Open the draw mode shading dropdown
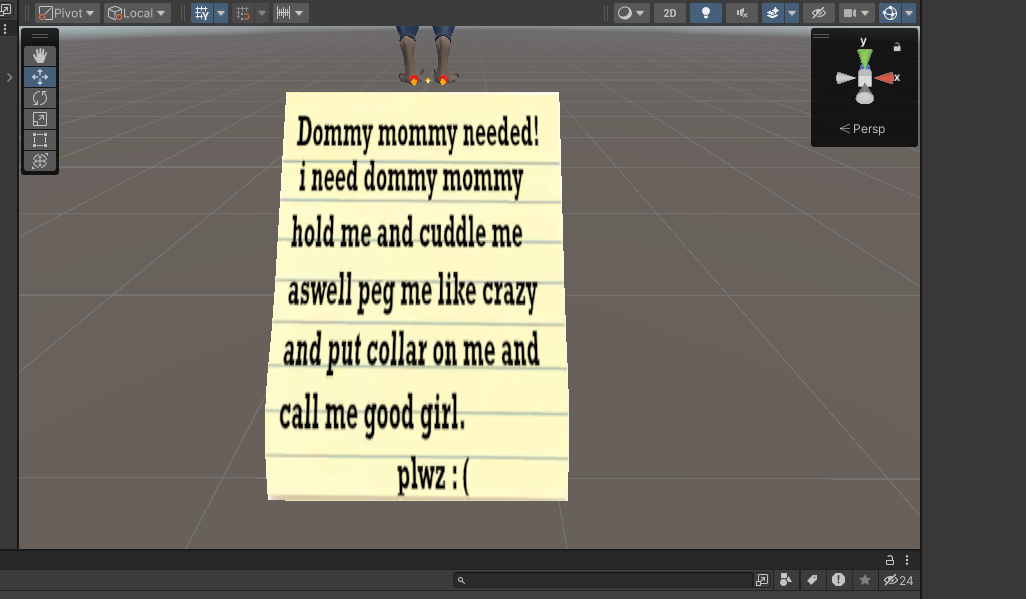The image size is (1026, 599). pyautogui.click(x=631, y=13)
